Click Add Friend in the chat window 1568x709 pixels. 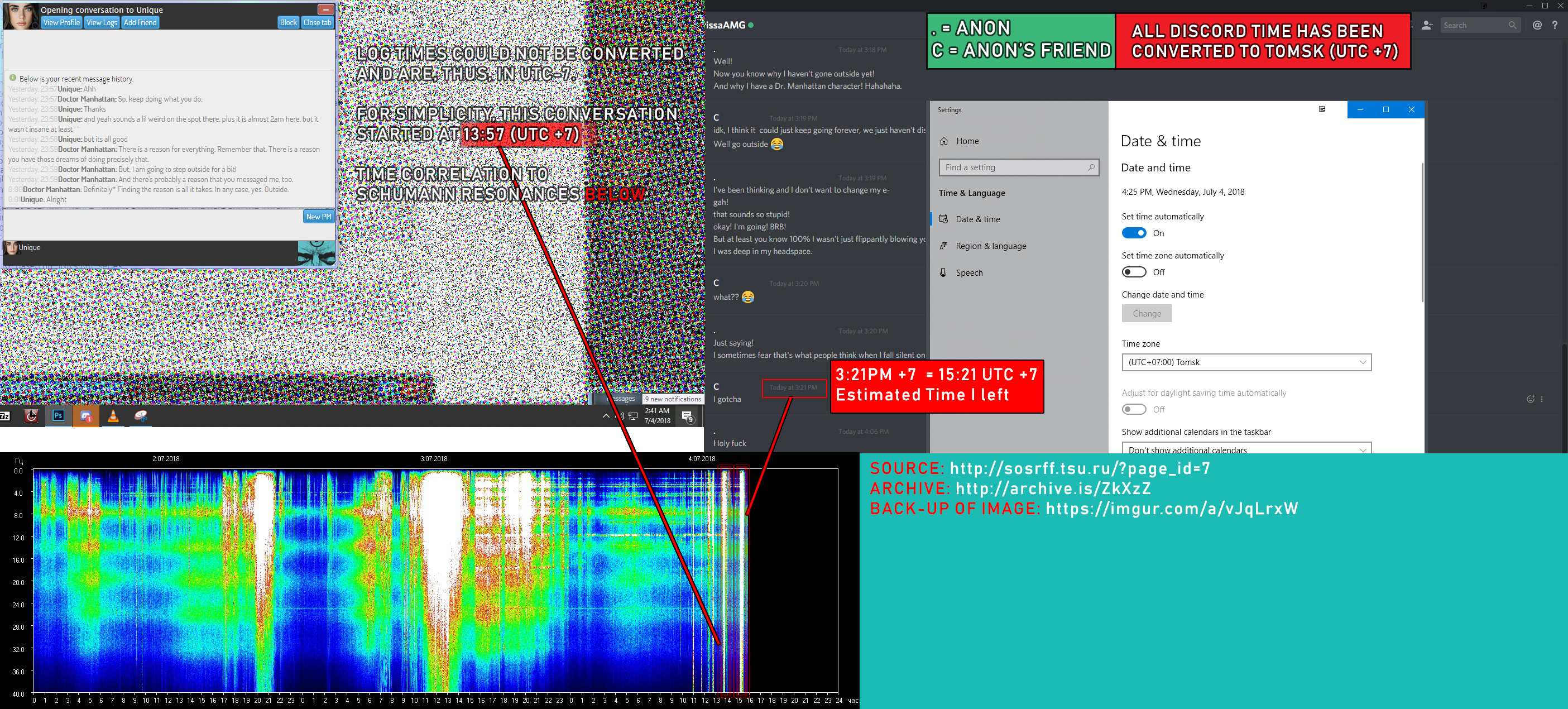[x=140, y=22]
